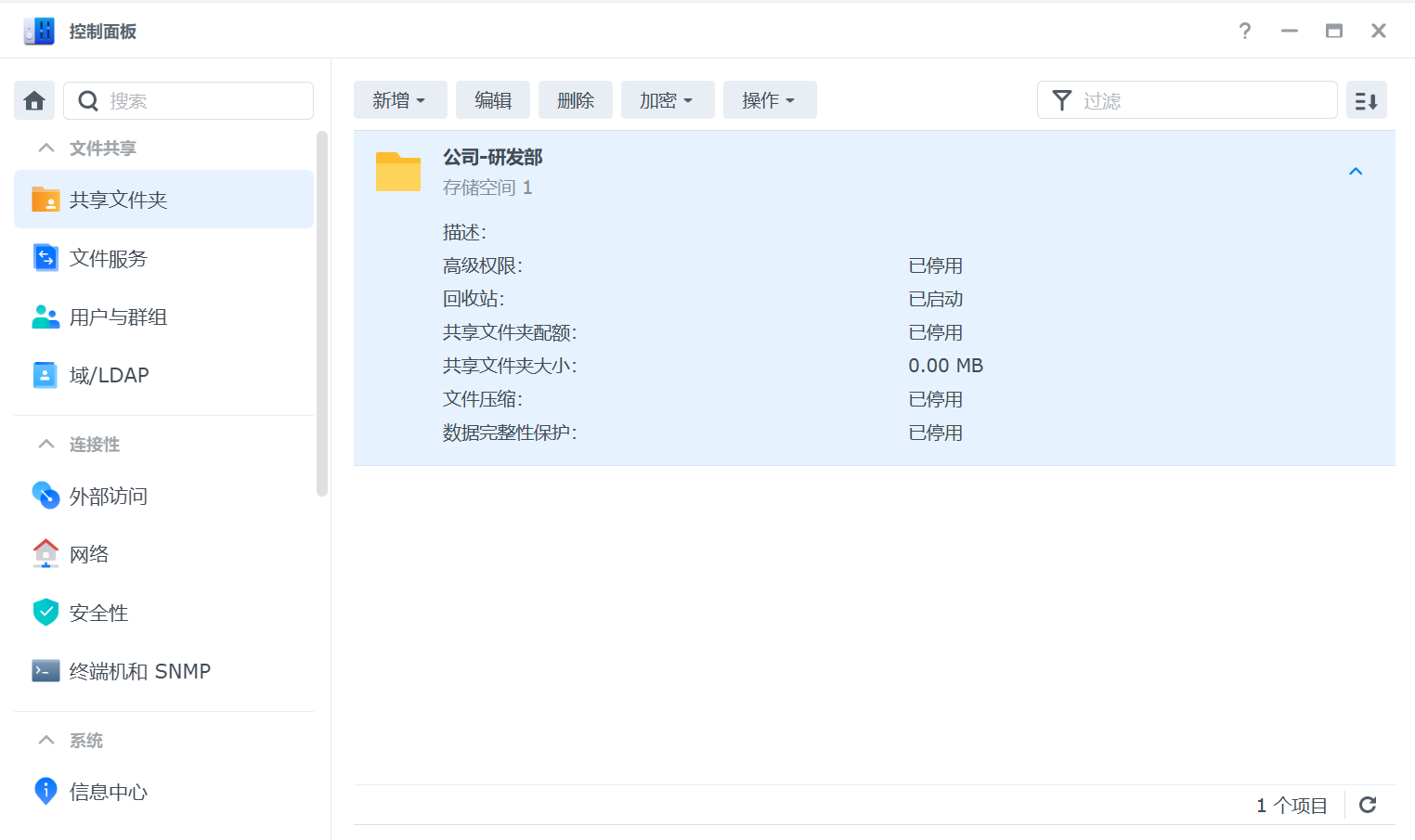Open the 新增 dropdown menu

click(x=400, y=99)
